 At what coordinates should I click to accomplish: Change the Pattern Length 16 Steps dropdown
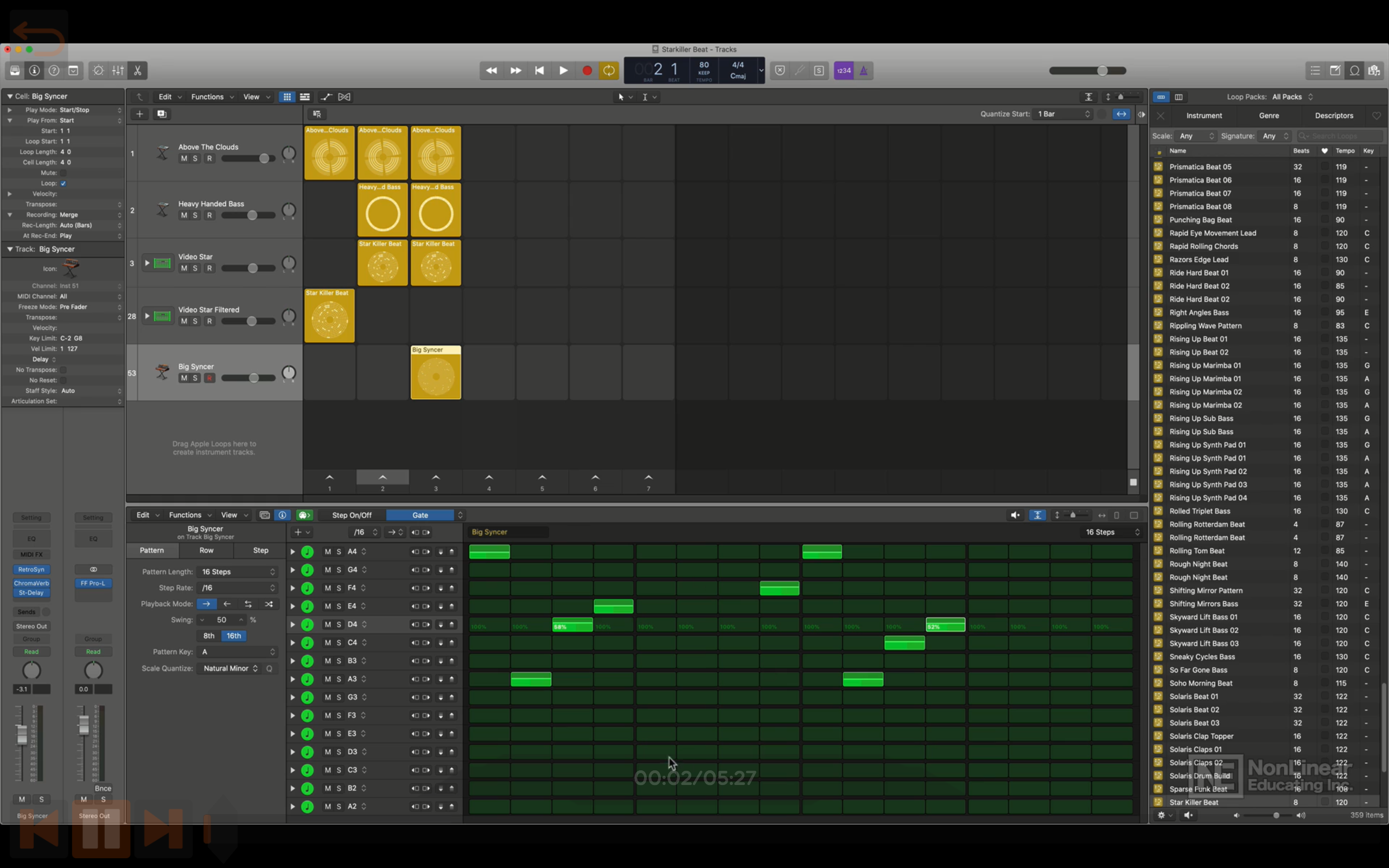tap(238, 572)
